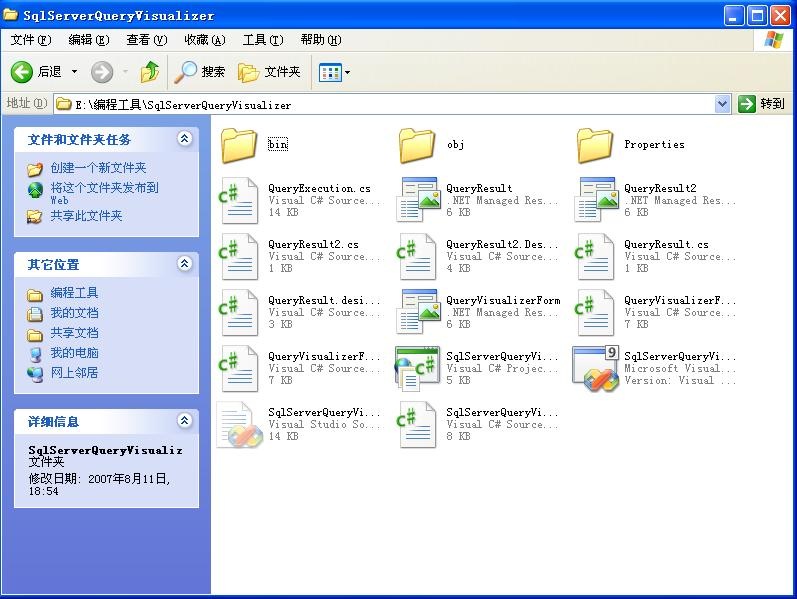The width and height of the screenshot is (797, 599).
Task: Open 我的电脑 link
Action: point(74,352)
